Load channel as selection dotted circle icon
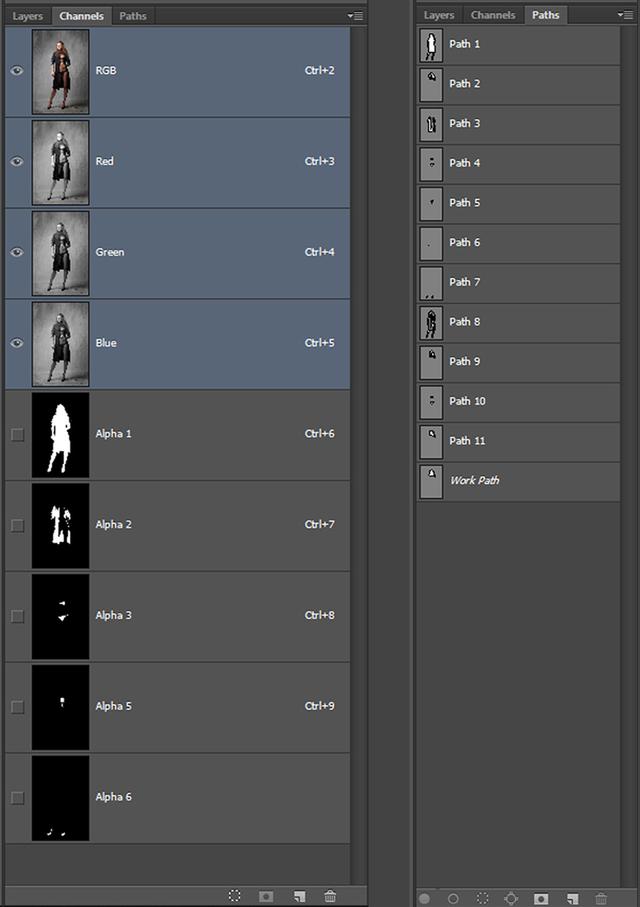Image resolution: width=640 pixels, height=907 pixels. pos(234,896)
